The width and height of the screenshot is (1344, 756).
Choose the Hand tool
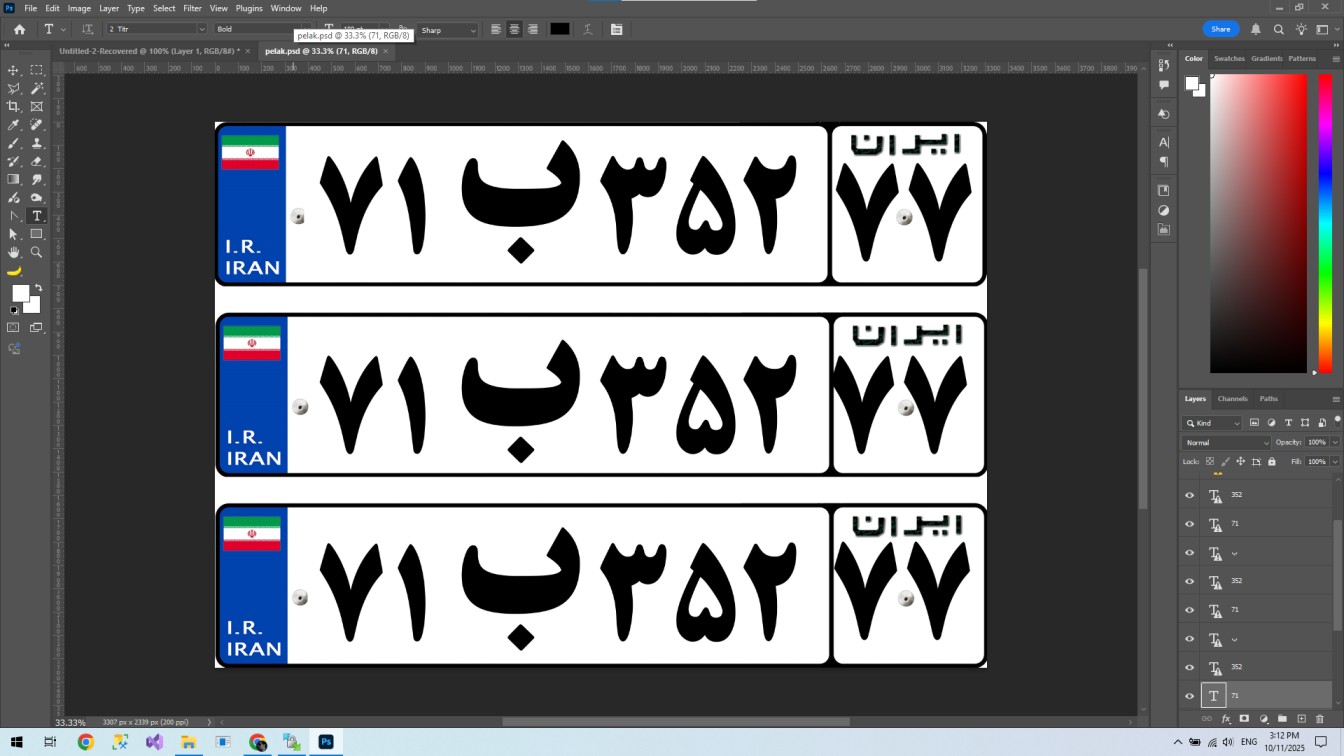[x=14, y=252]
